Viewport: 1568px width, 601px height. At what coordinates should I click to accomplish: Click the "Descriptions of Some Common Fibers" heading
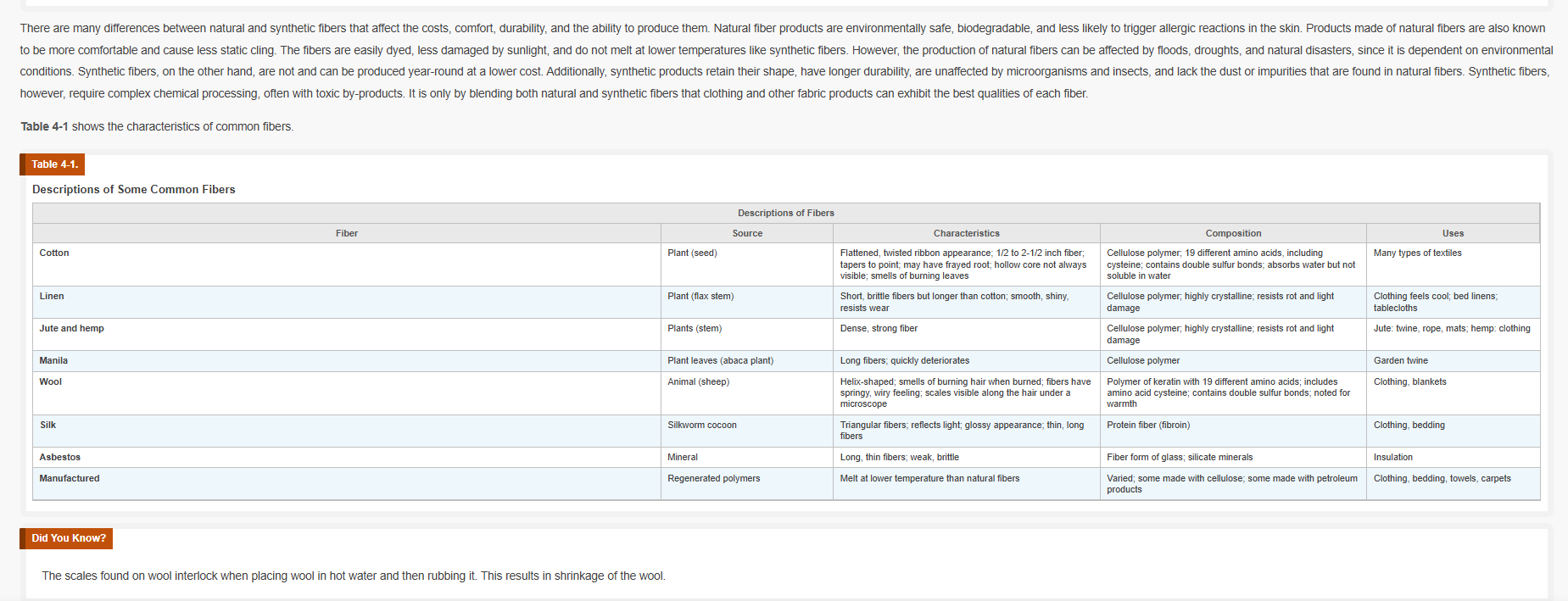pyautogui.click(x=134, y=190)
